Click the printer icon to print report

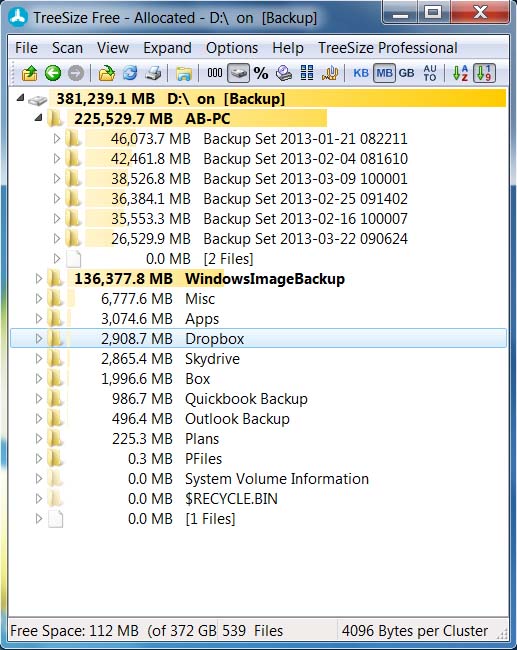click(x=153, y=73)
